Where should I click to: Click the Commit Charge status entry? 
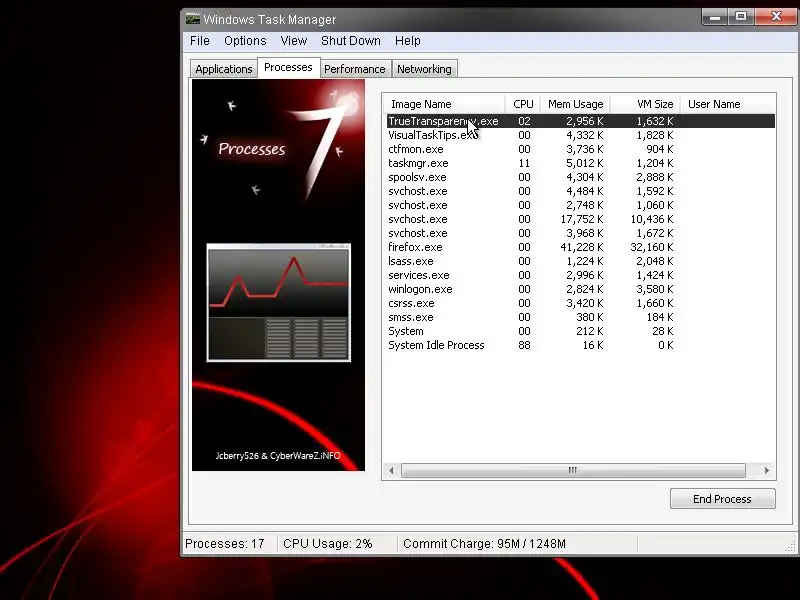[484, 544]
